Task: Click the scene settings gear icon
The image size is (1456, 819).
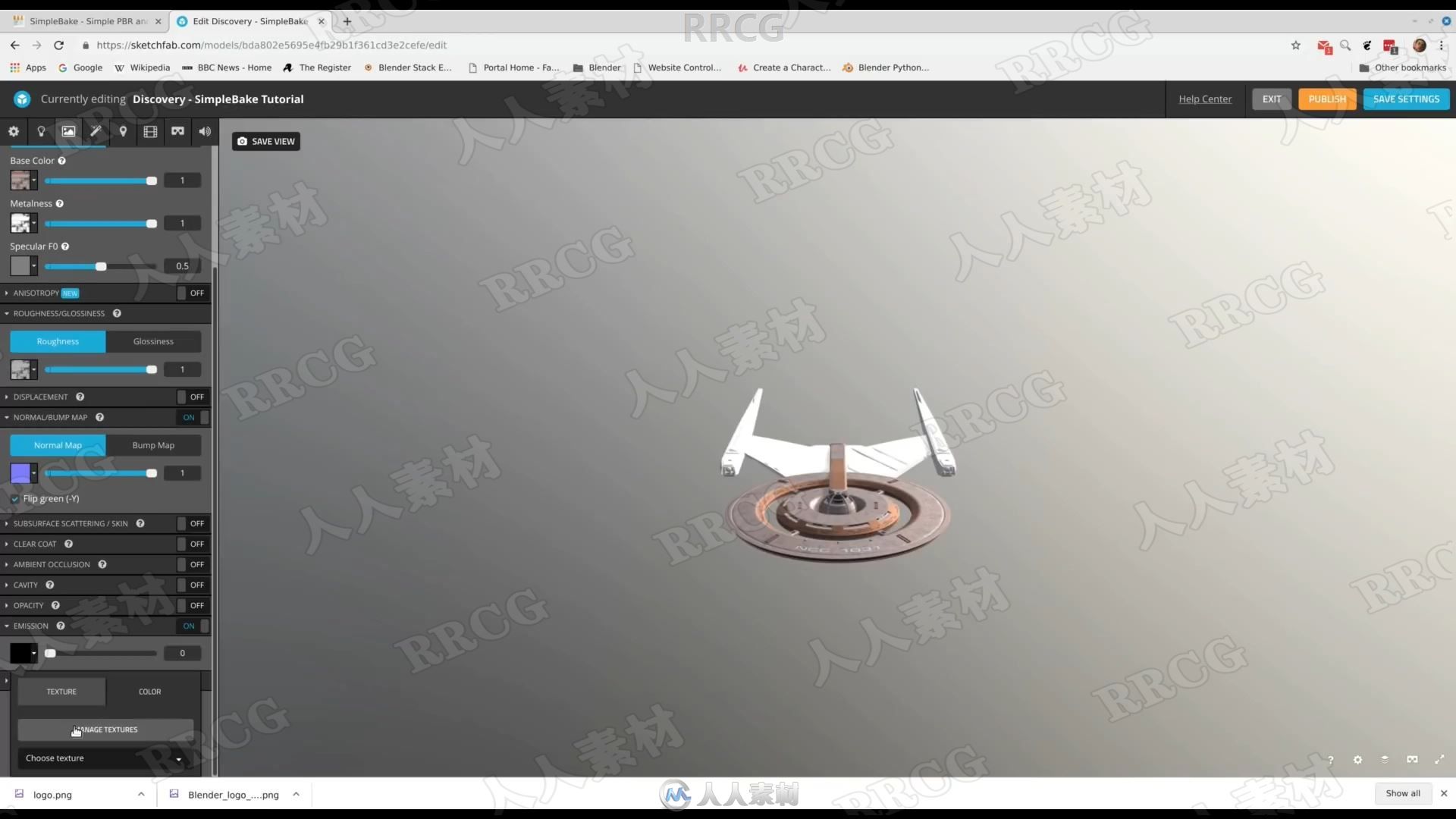Action: 14,131
